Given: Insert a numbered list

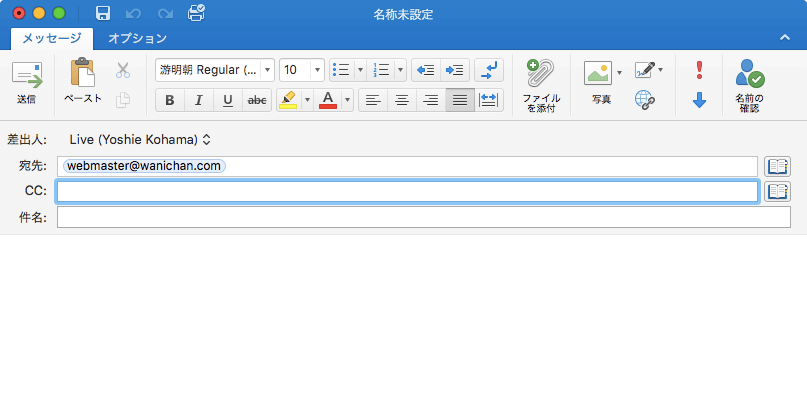Looking at the screenshot, I should [x=381, y=70].
